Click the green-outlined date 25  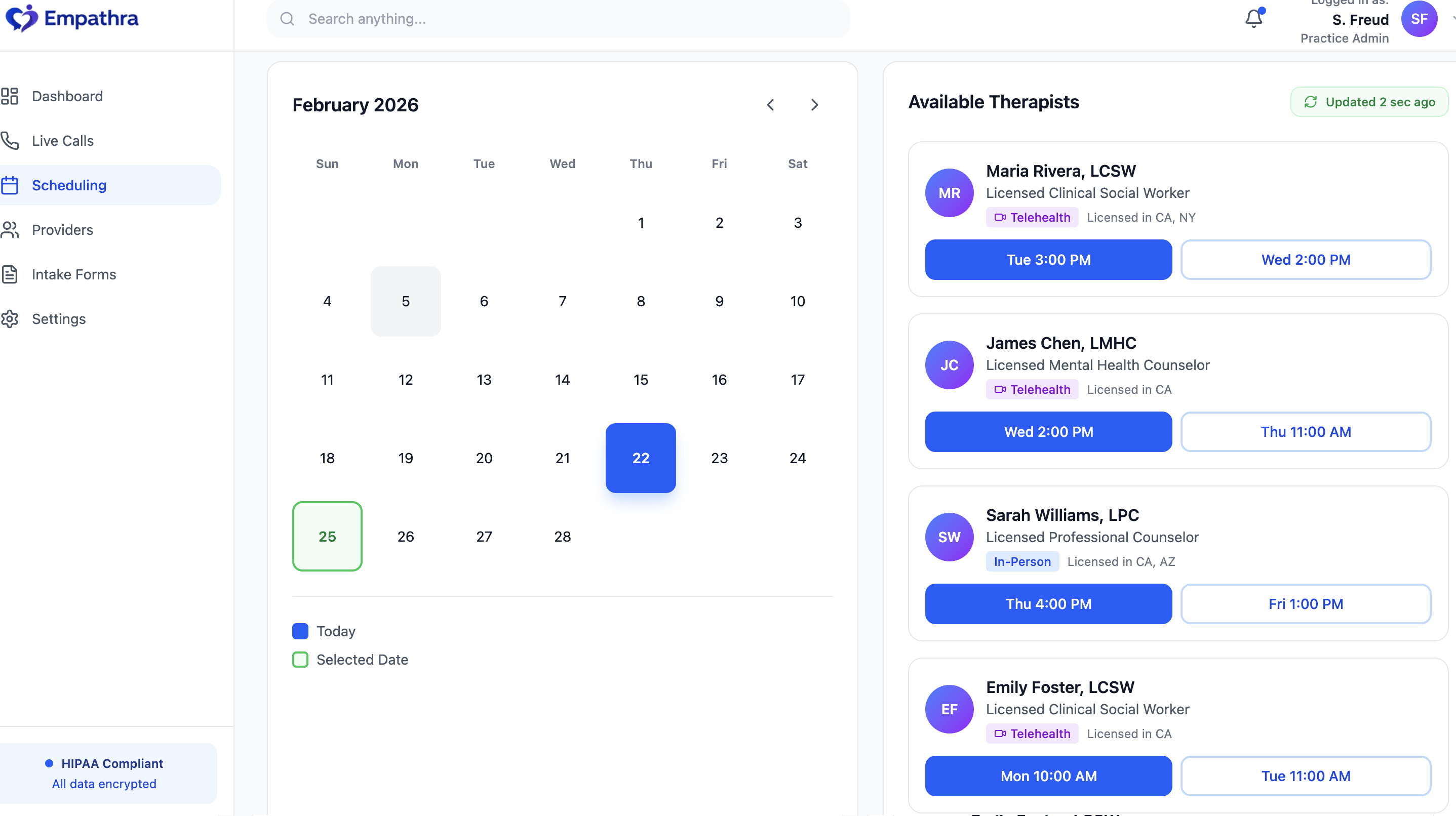[x=327, y=536]
